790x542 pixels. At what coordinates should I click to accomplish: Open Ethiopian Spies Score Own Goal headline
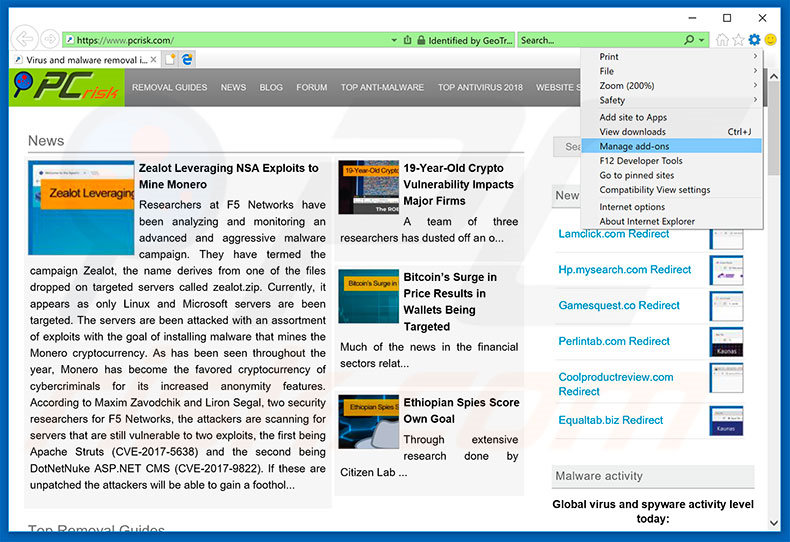tap(461, 411)
